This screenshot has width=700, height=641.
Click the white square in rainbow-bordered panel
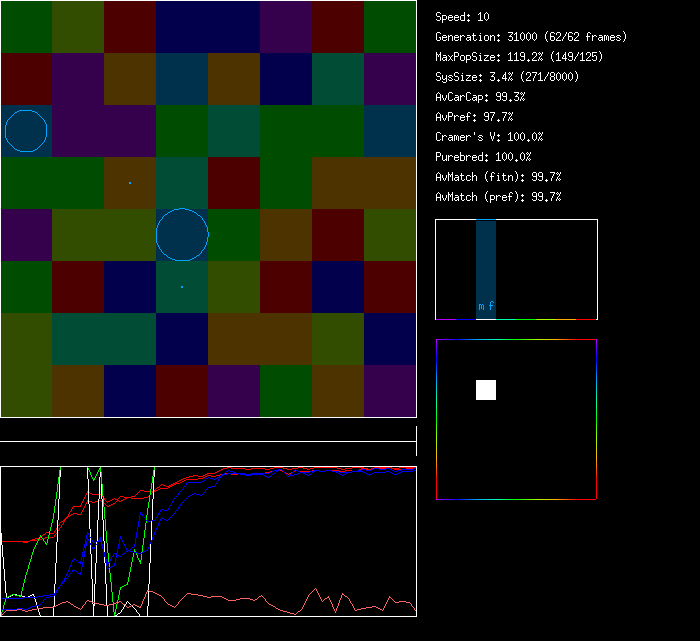486,390
